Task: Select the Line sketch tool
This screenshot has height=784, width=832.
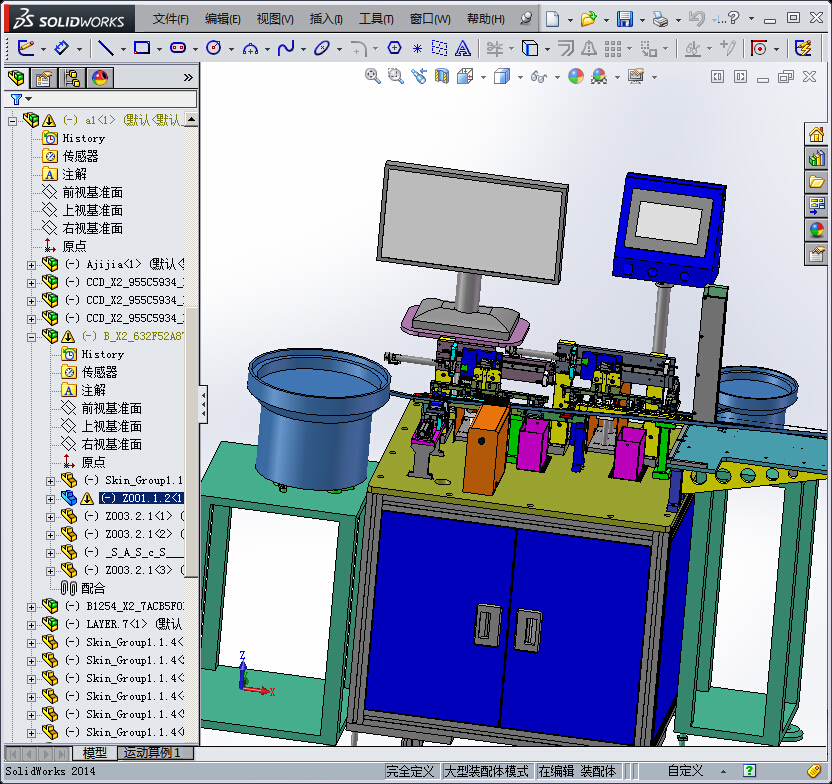Action: point(105,47)
